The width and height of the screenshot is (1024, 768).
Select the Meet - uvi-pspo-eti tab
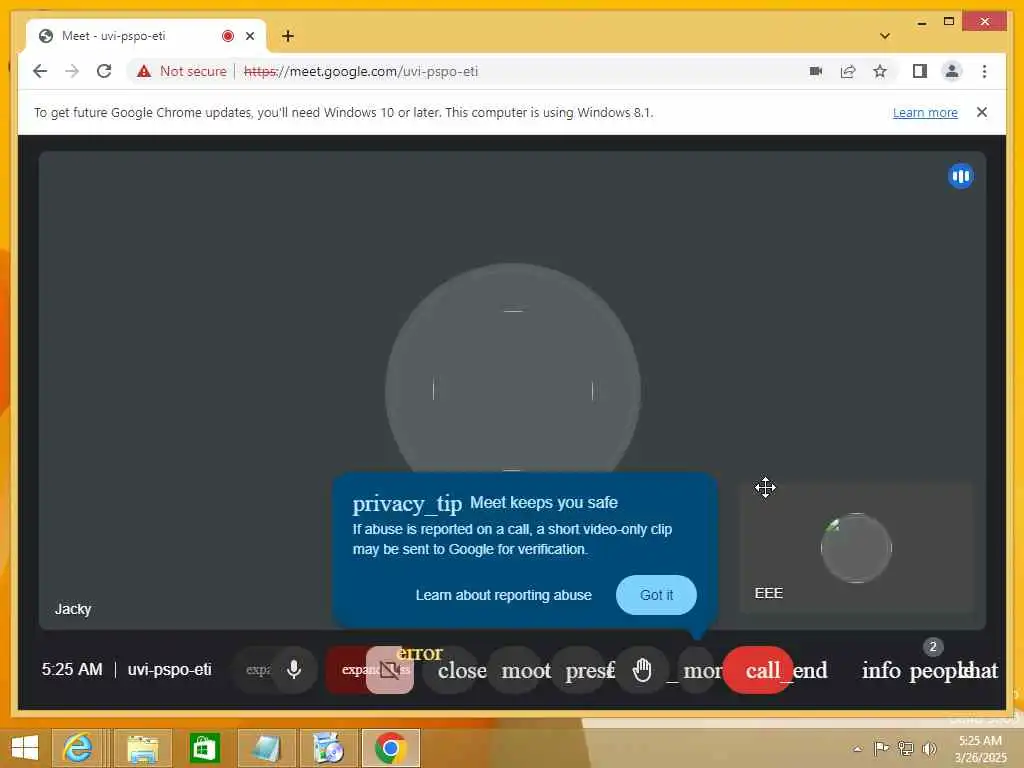point(146,36)
